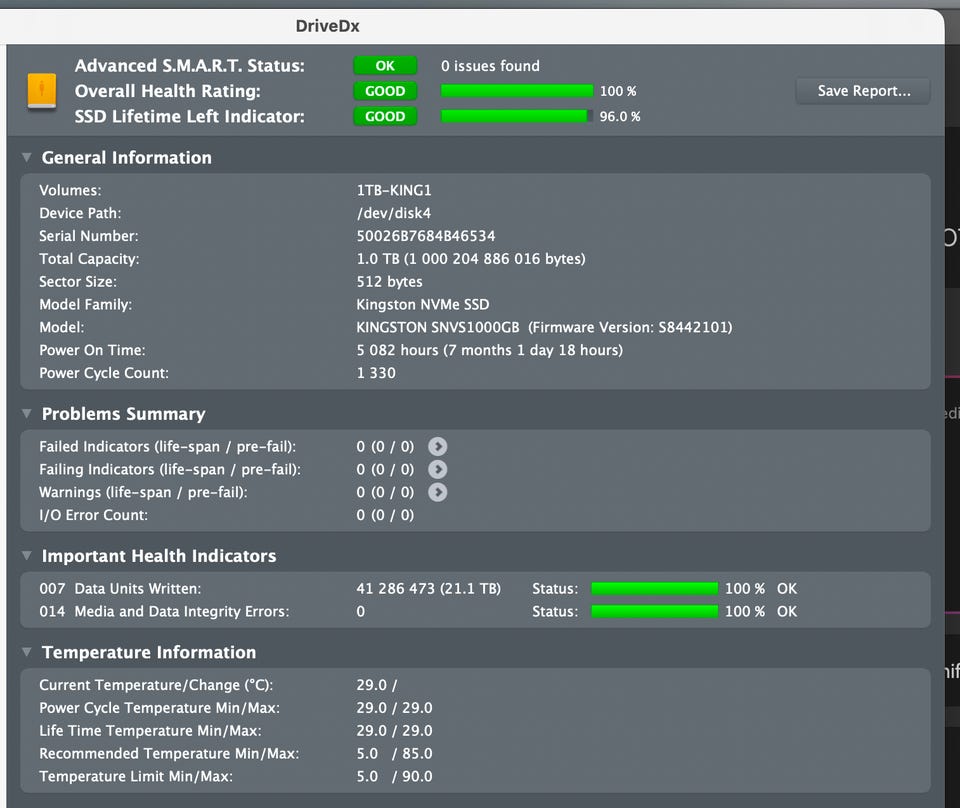Click Power Cycle Count value 1 330

[x=376, y=373]
